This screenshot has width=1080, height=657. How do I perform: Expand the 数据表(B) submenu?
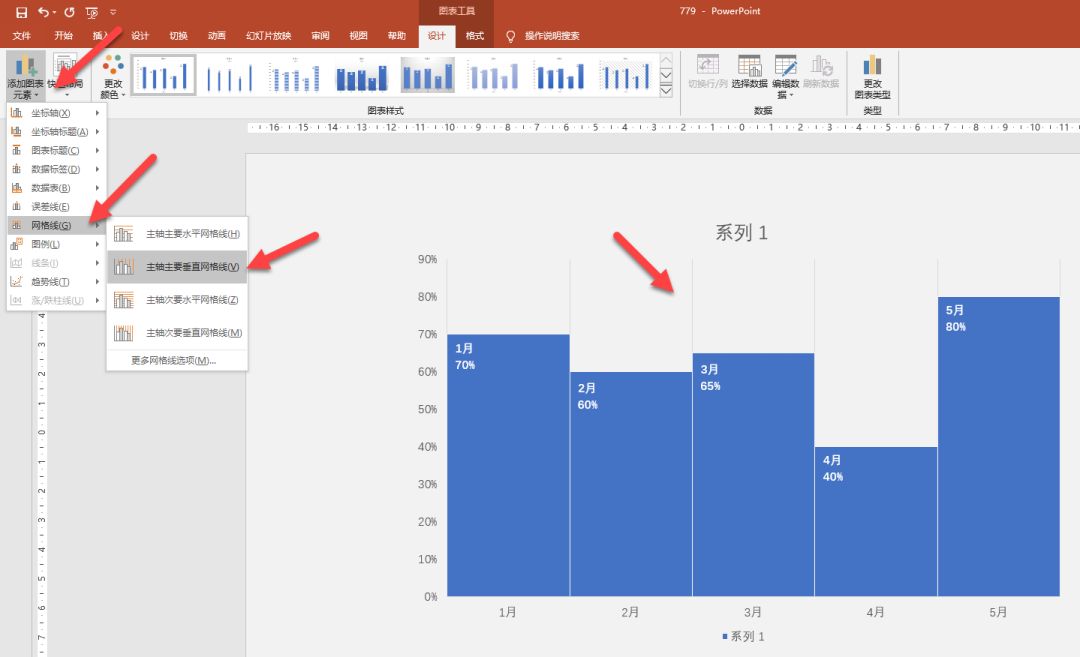click(x=55, y=188)
